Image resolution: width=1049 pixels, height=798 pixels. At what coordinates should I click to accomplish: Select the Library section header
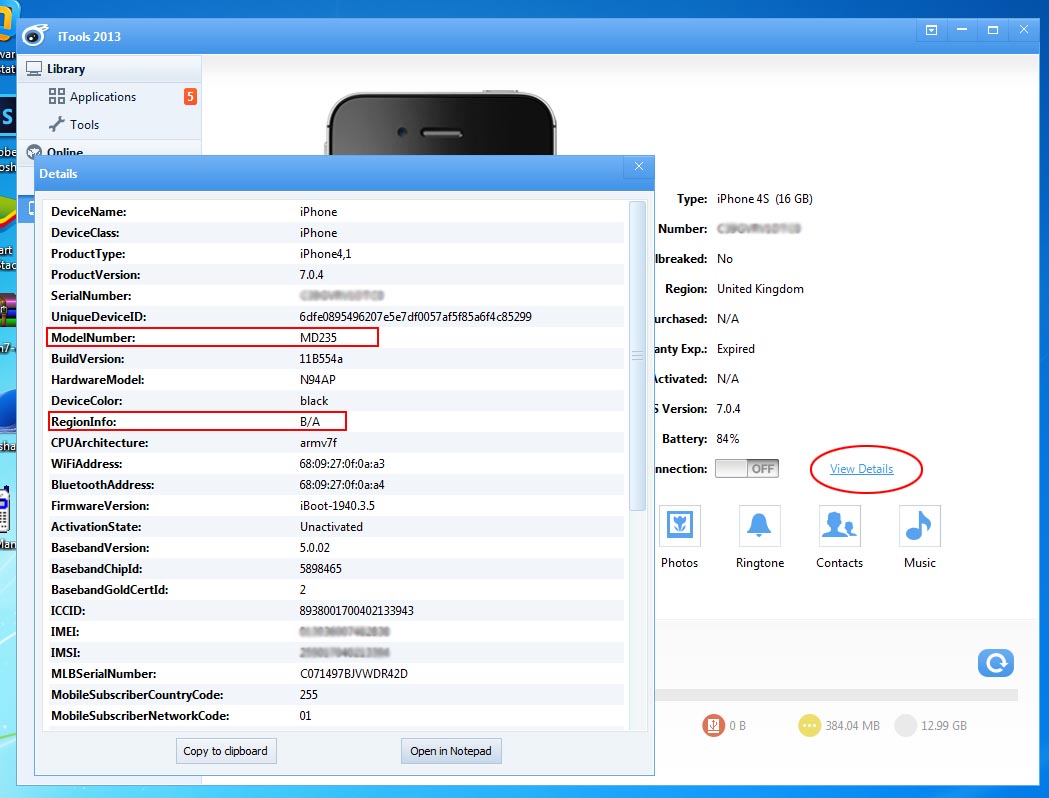click(110, 69)
